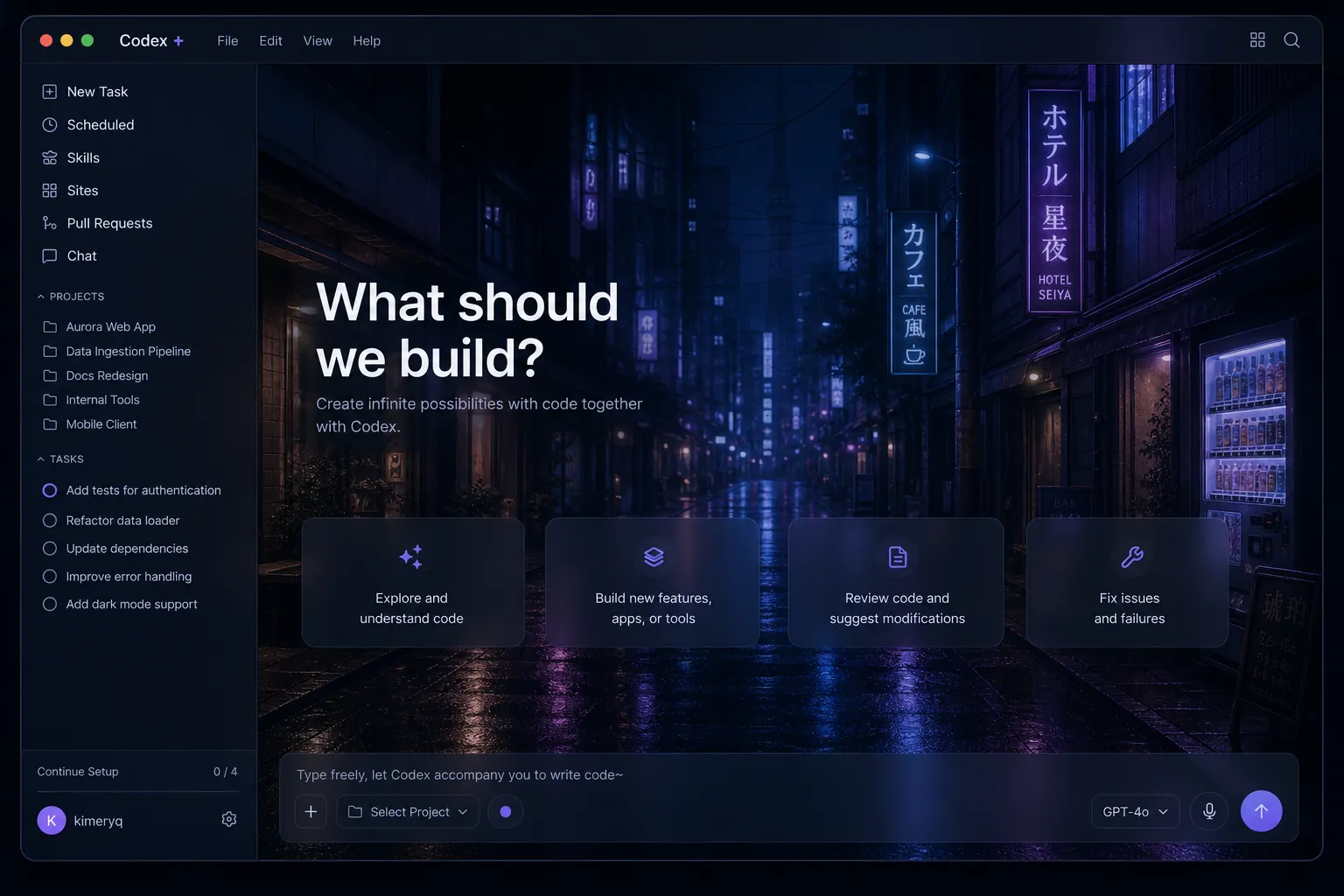Click the document icon on Review card
The height and width of the screenshot is (896, 1344).
pyautogui.click(x=898, y=556)
